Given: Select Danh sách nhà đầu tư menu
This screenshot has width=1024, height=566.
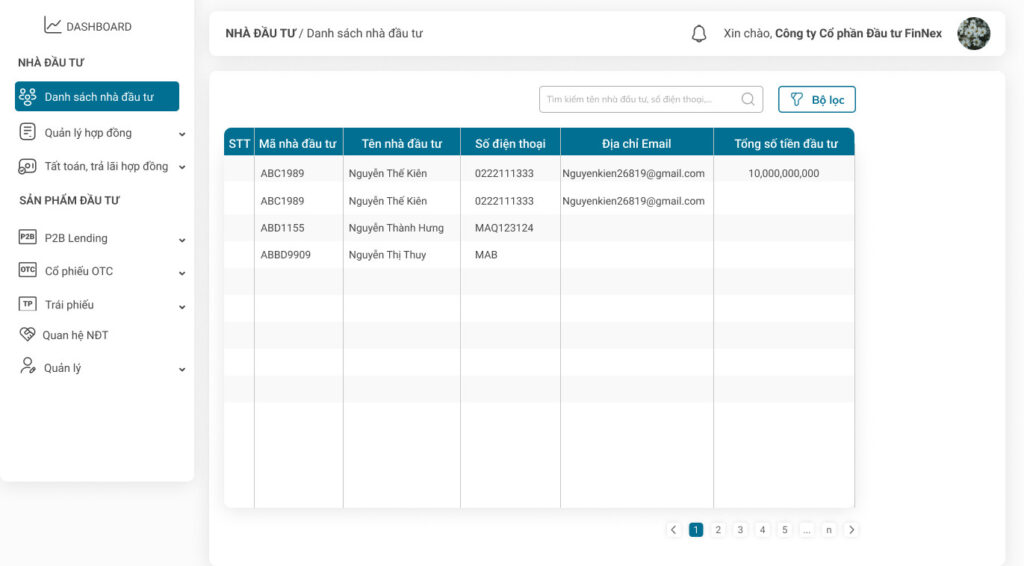Looking at the screenshot, I should click(x=97, y=97).
